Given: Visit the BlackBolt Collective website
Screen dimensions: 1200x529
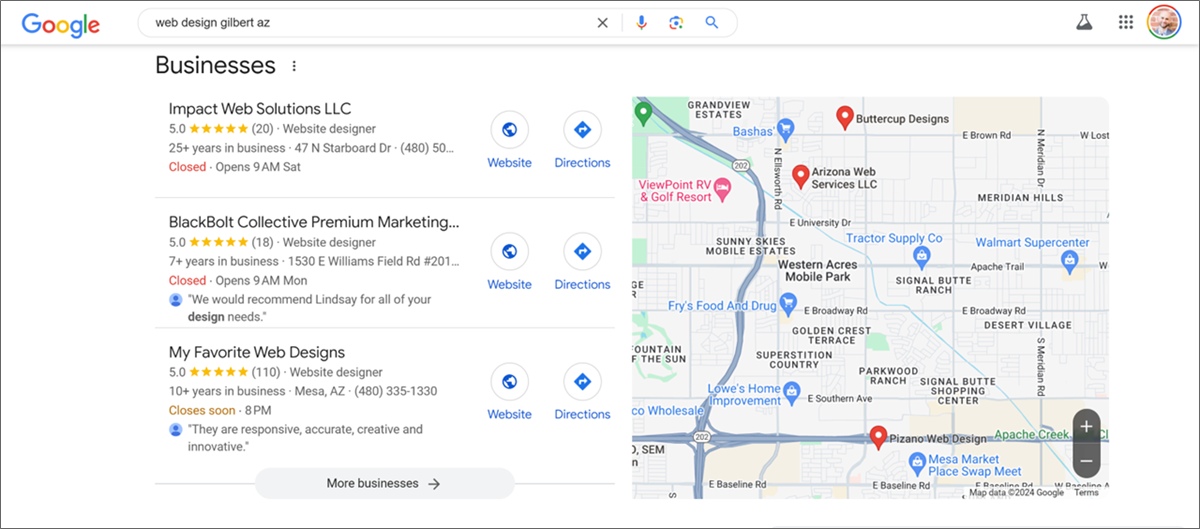Looking at the screenshot, I should pos(509,263).
